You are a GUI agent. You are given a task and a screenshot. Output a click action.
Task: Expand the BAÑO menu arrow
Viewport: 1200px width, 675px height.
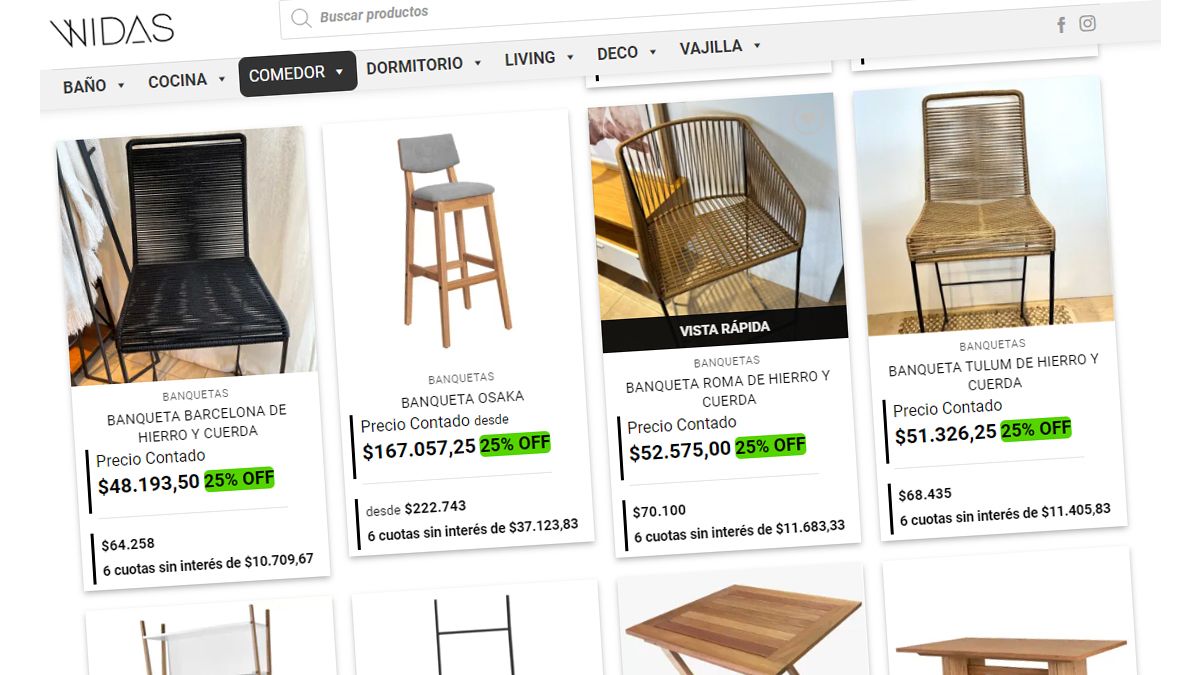121,85
